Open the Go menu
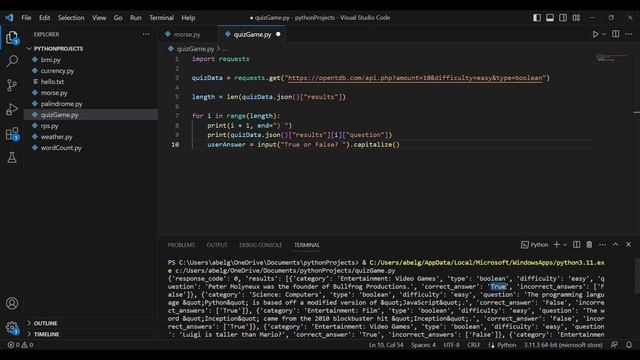Image resolution: width=640 pixels, height=360 pixels. click(118, 18)
